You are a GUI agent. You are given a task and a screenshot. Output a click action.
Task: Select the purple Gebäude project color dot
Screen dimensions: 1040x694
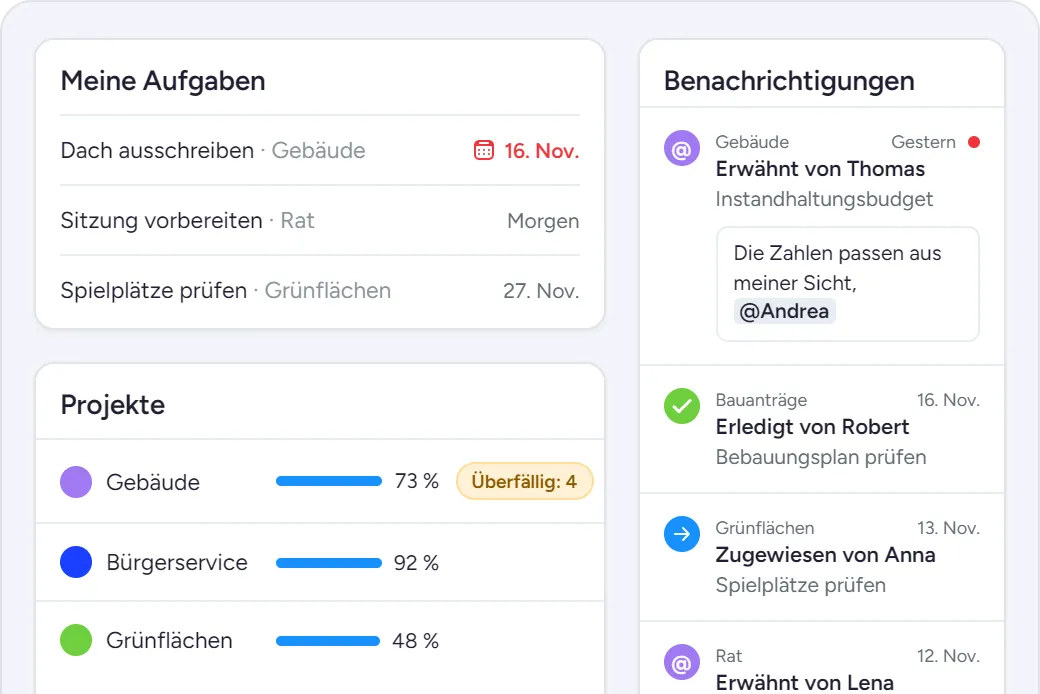click(x=76, y=482)
